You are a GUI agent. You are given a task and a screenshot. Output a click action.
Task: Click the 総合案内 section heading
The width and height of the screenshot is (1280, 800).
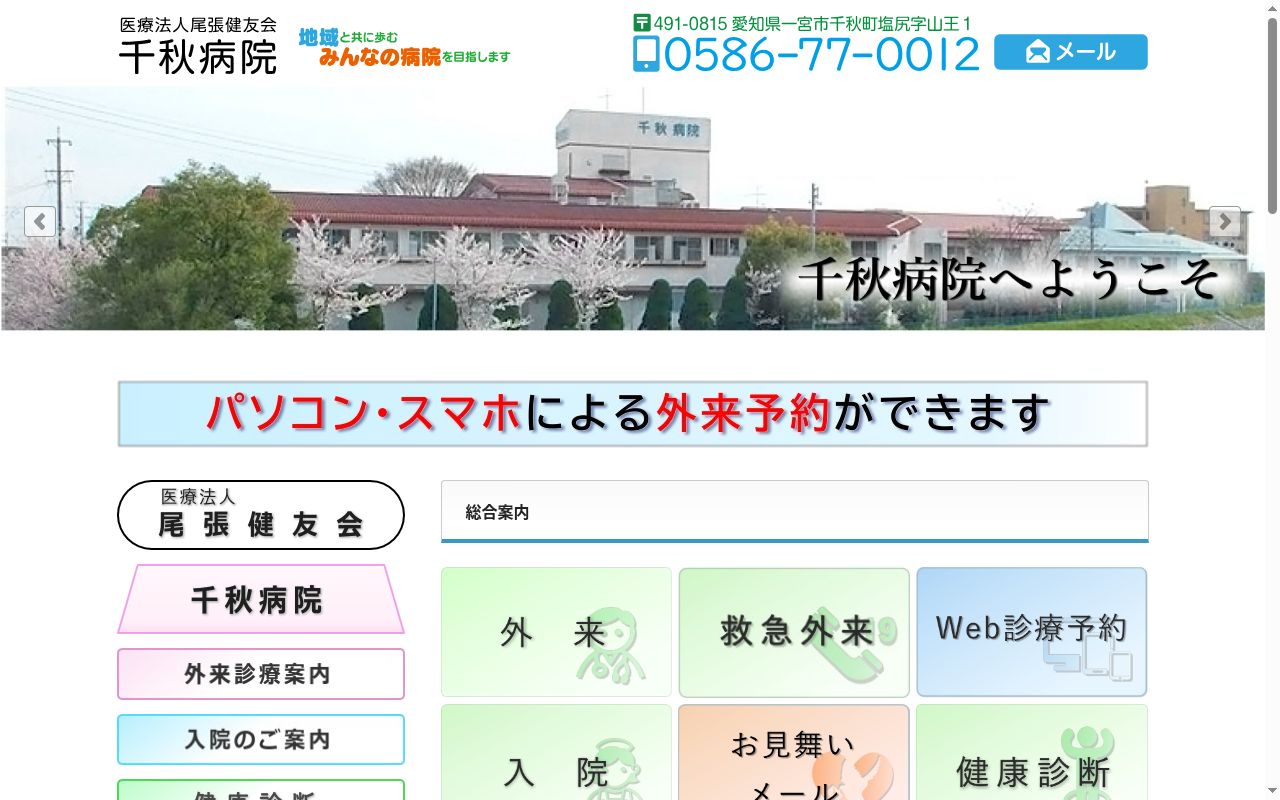pyautogui.click(x=795, y=512)
